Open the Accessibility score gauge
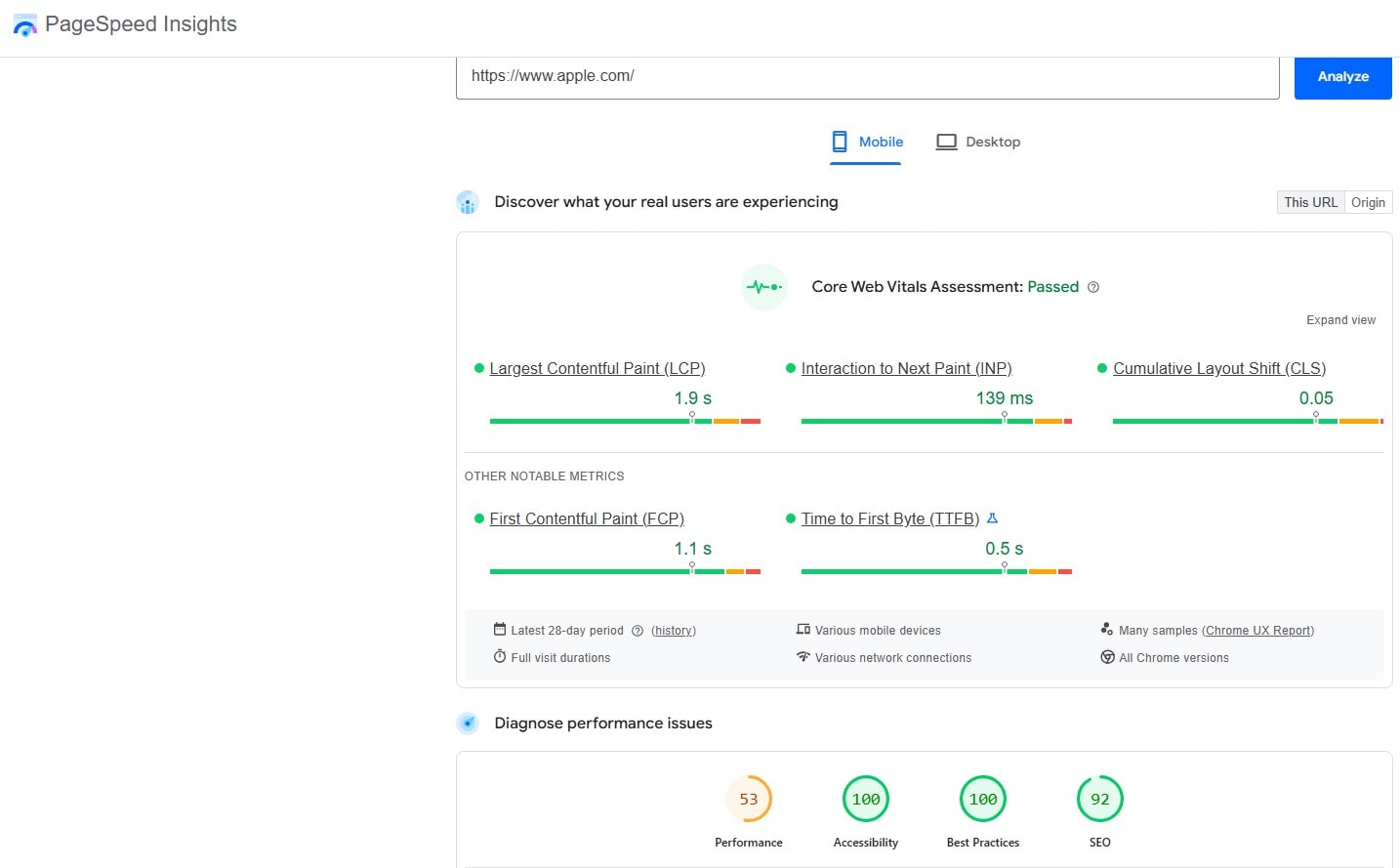Viewport: 1400px width, 868px height. (x=866, y=800)
